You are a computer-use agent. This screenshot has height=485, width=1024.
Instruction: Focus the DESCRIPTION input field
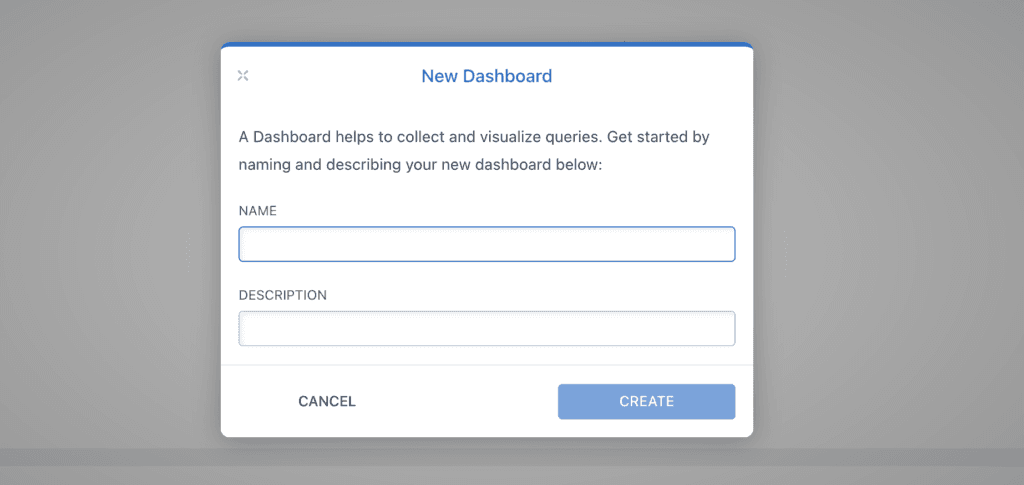pyautogui.click(x=487, y=328)
